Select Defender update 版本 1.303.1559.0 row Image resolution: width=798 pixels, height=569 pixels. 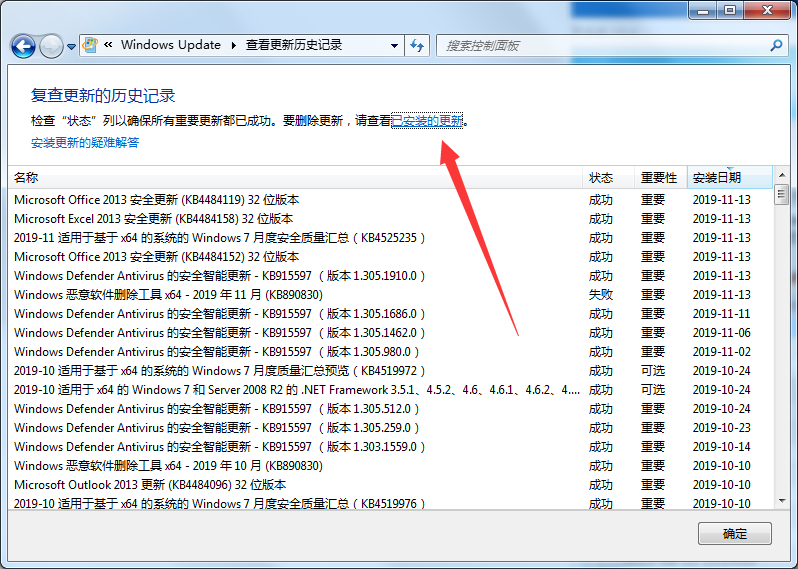click(390, 447)
